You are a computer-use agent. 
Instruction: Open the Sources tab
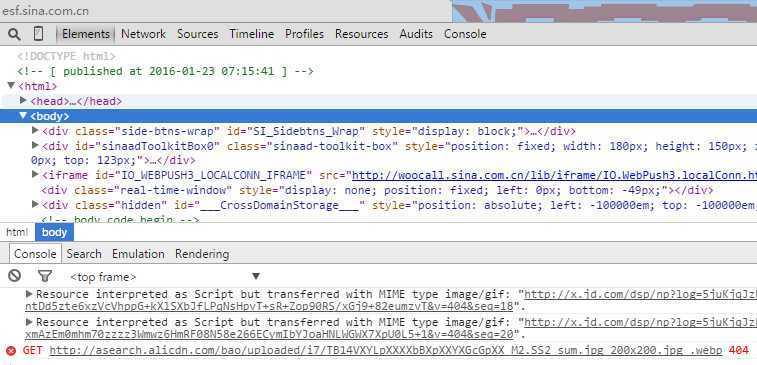point(197,34)
